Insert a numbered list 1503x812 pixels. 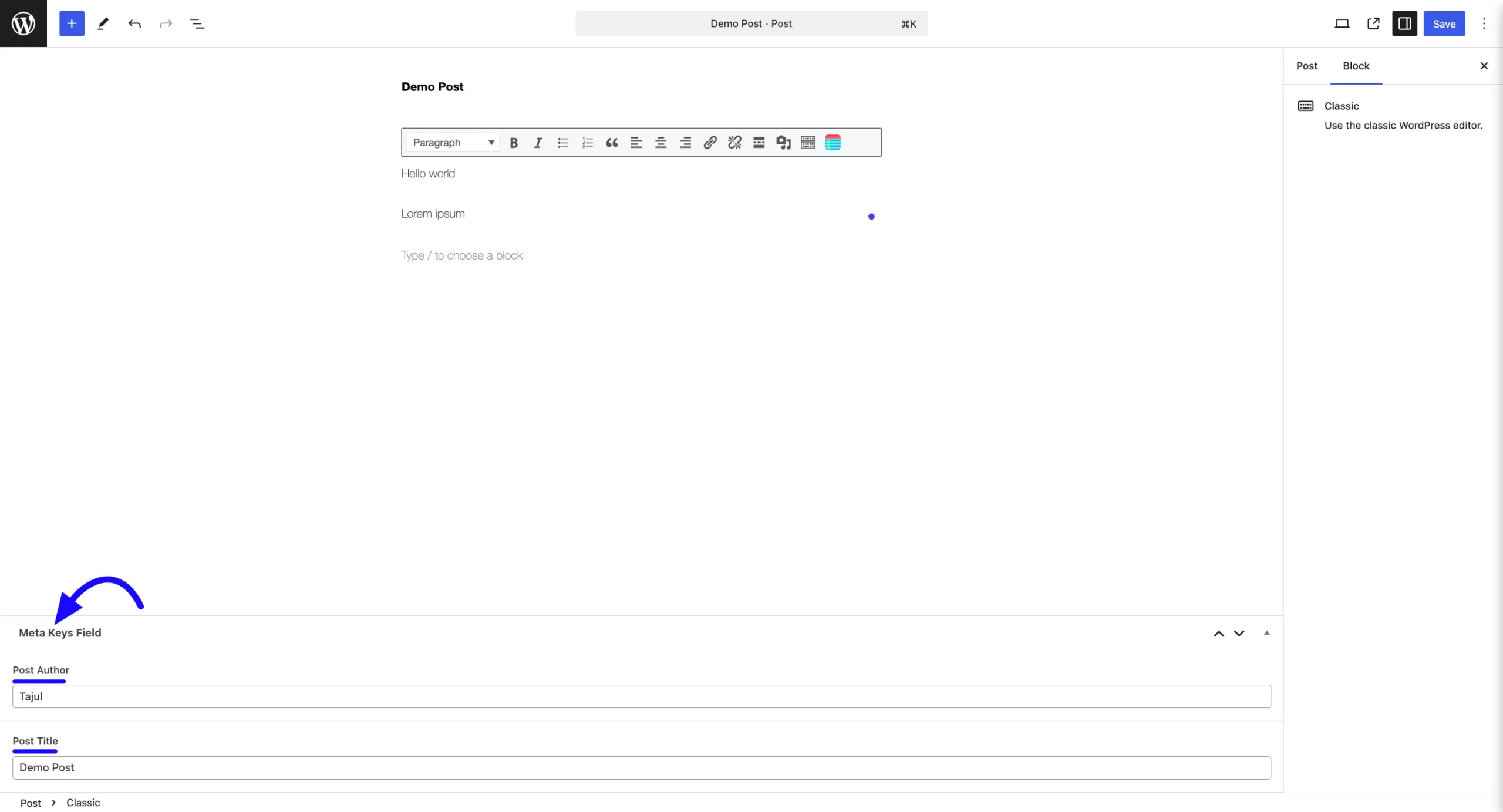point(588,143)
